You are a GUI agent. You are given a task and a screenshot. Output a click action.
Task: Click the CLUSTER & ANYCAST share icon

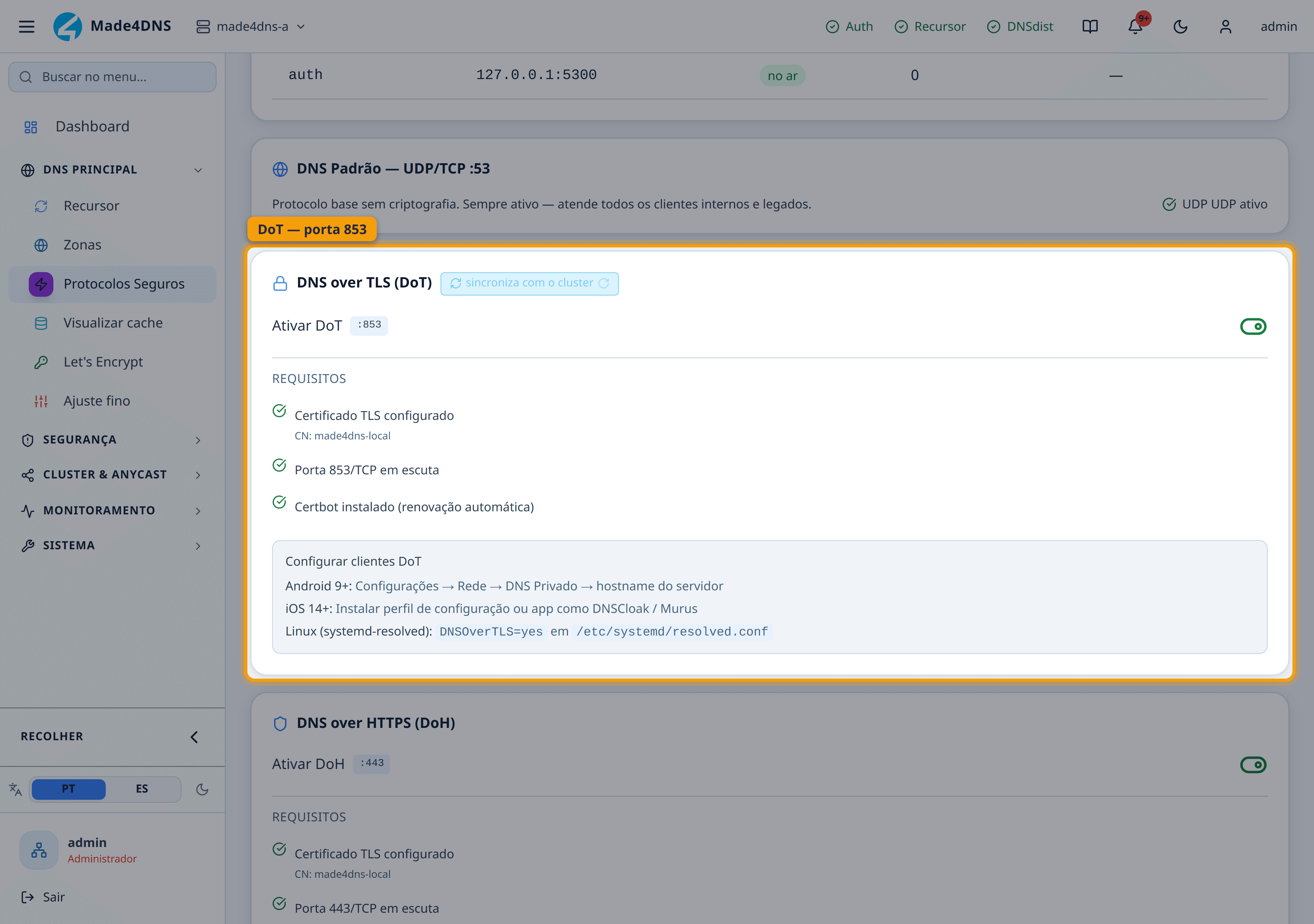tap(27, 475)
